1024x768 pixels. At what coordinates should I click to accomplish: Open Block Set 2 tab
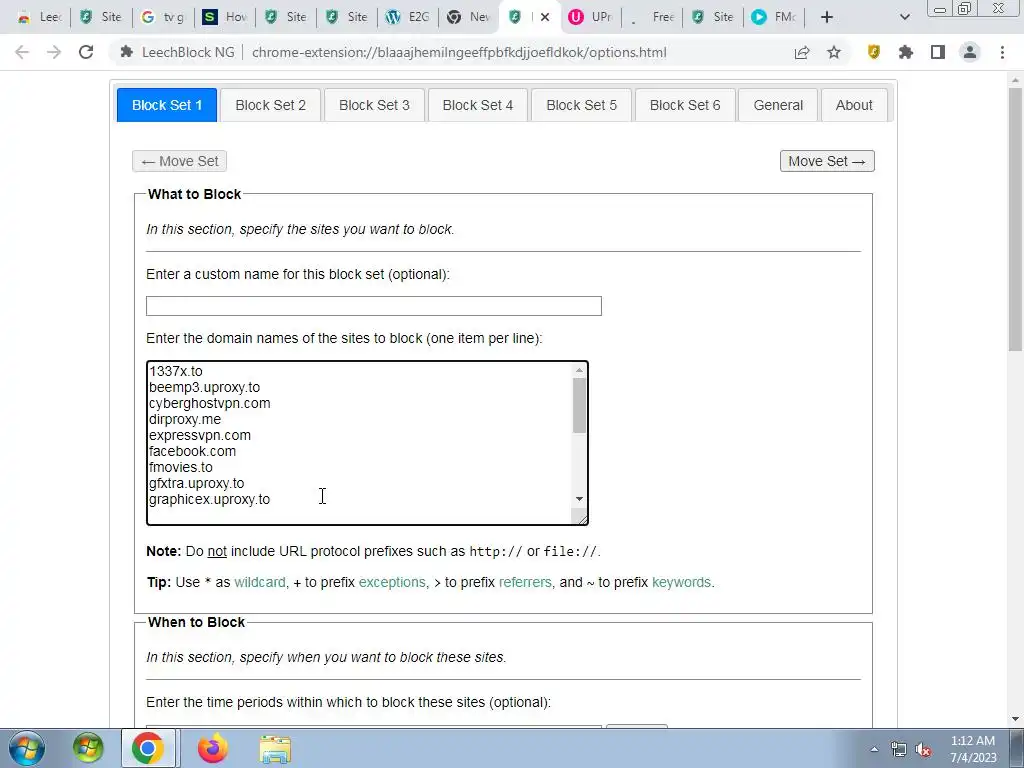pyautogui.click(x=270, y=105)
